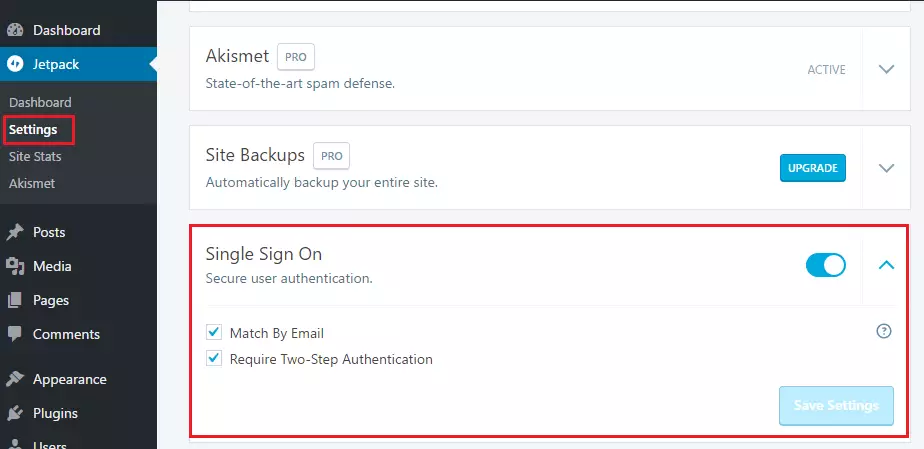This screenshot has width=924, height=449.
Task: Click the Media library icon
Action: [x=15, y=266]
